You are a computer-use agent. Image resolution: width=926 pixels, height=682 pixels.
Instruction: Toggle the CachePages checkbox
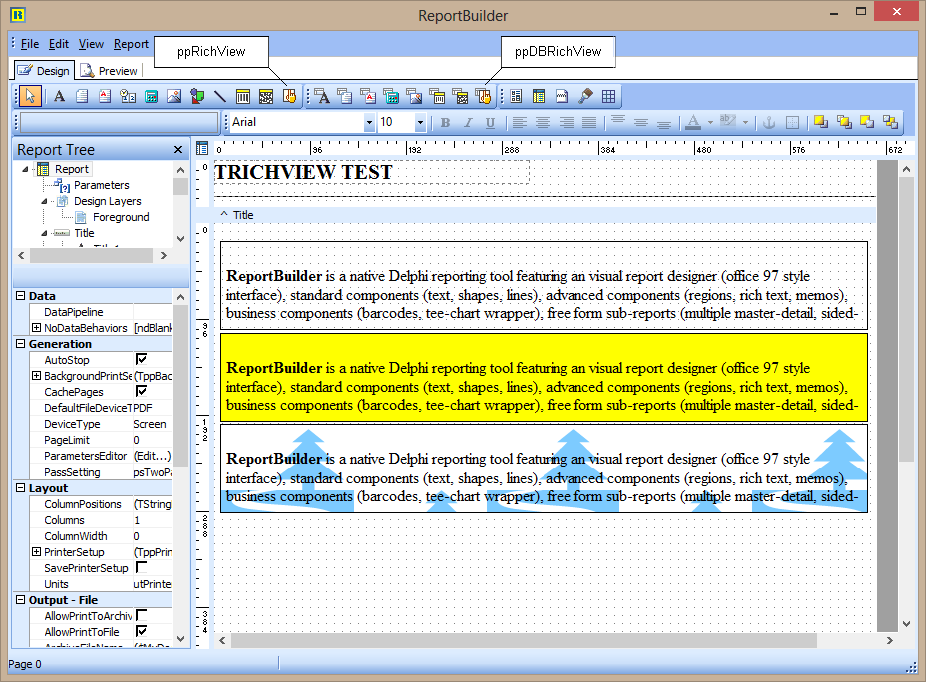click(x=141, y=392)
